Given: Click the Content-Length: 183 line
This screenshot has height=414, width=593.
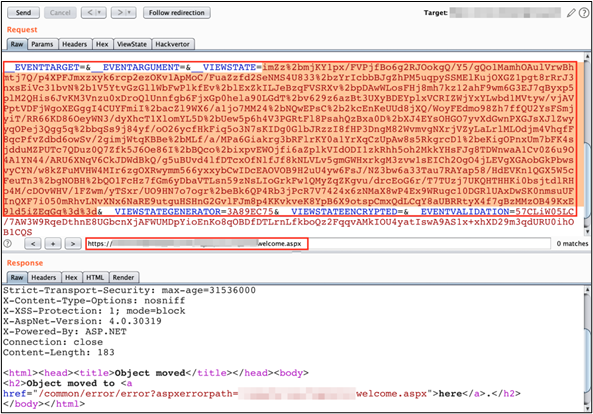Looking at the screenshot, I should (59, 352).
